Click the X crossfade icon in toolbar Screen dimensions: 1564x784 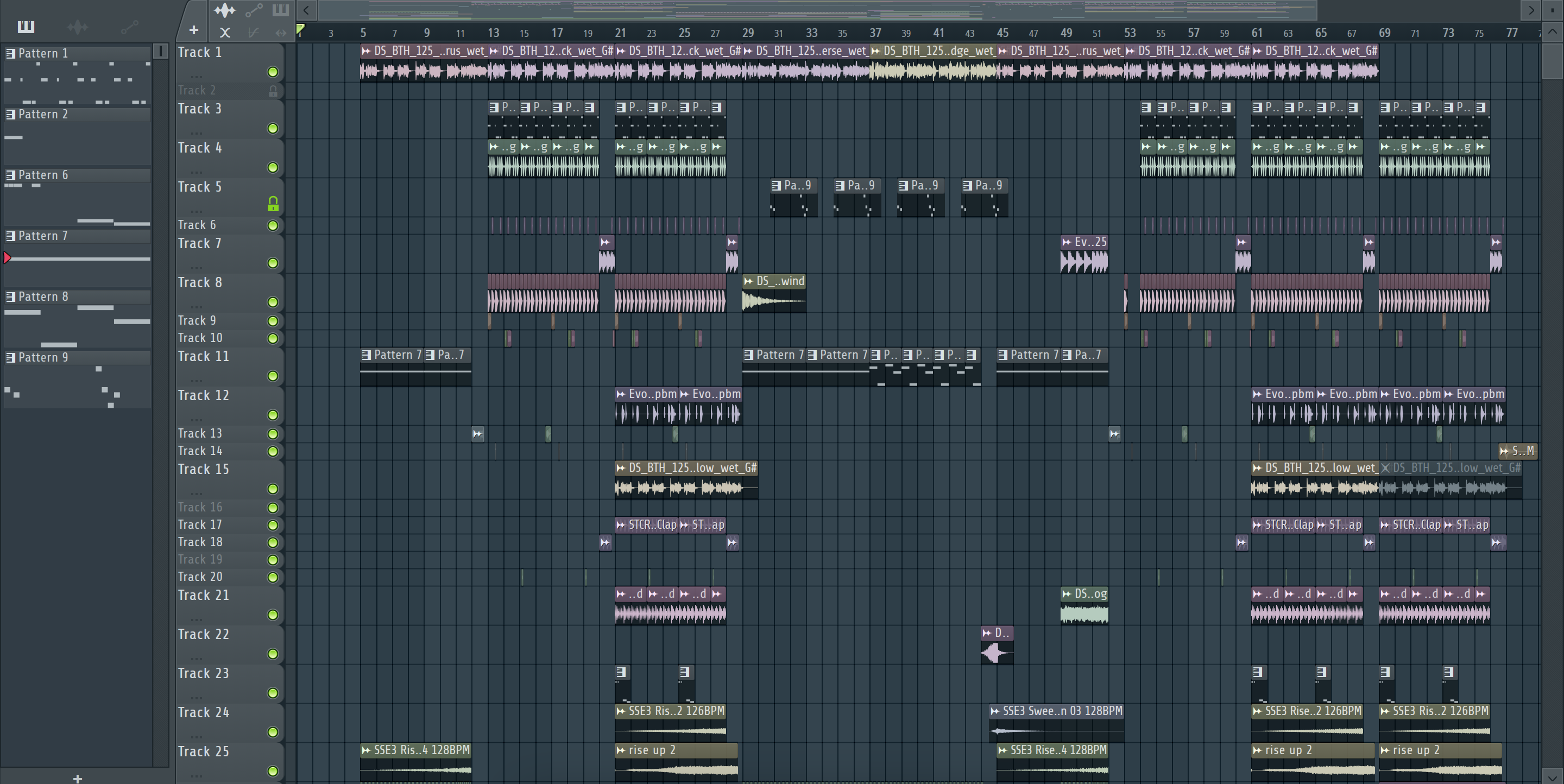[x=225, y=33]
